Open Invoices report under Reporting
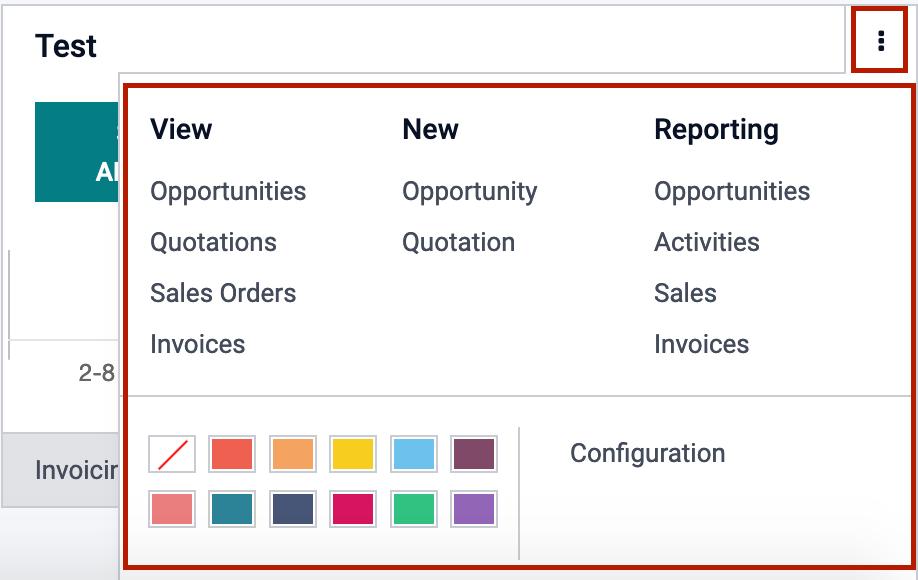Screen dimensions: 918x580 tap(701, 344)
